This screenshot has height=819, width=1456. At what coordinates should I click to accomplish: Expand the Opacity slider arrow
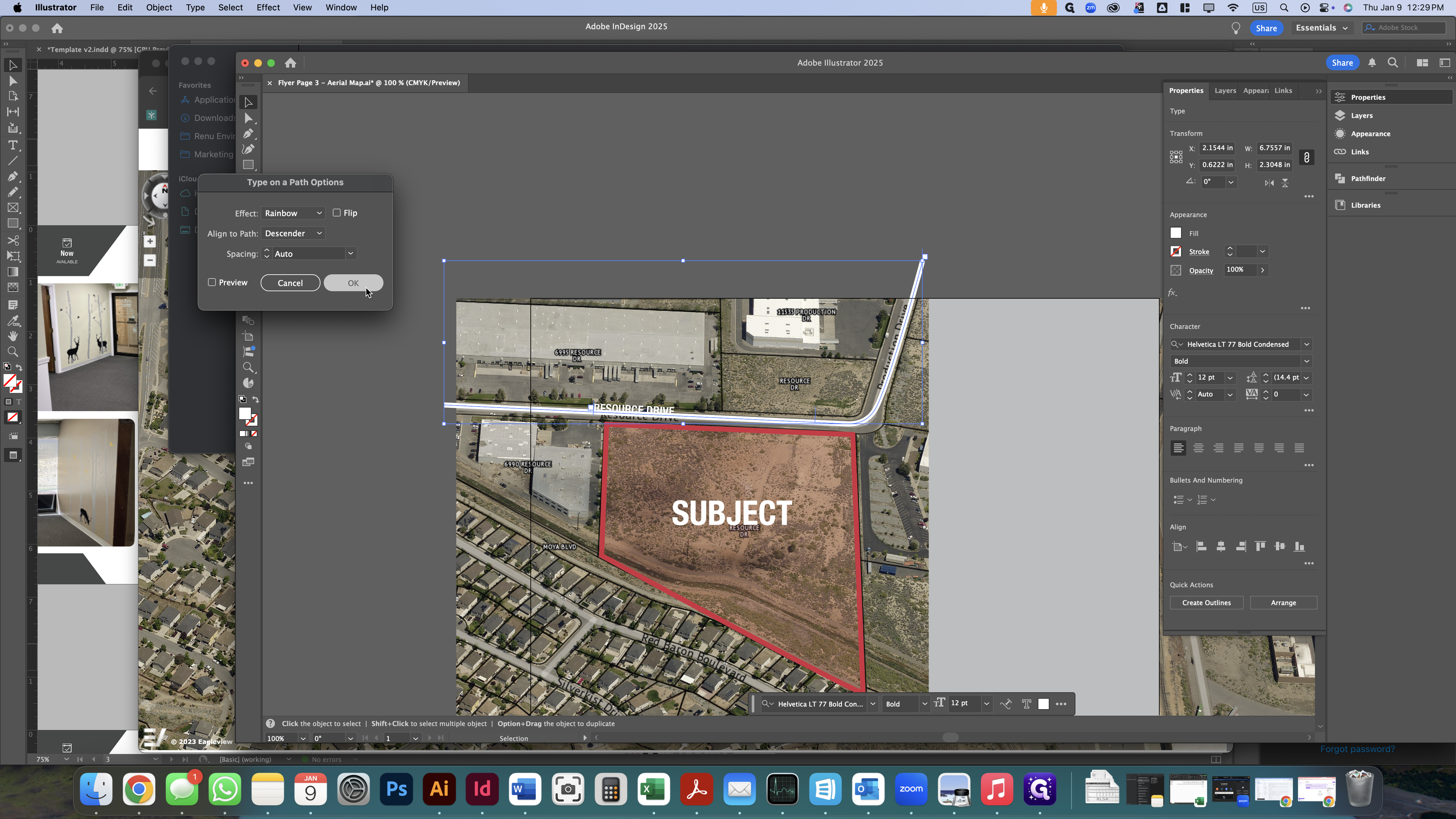coord(1262,270)
